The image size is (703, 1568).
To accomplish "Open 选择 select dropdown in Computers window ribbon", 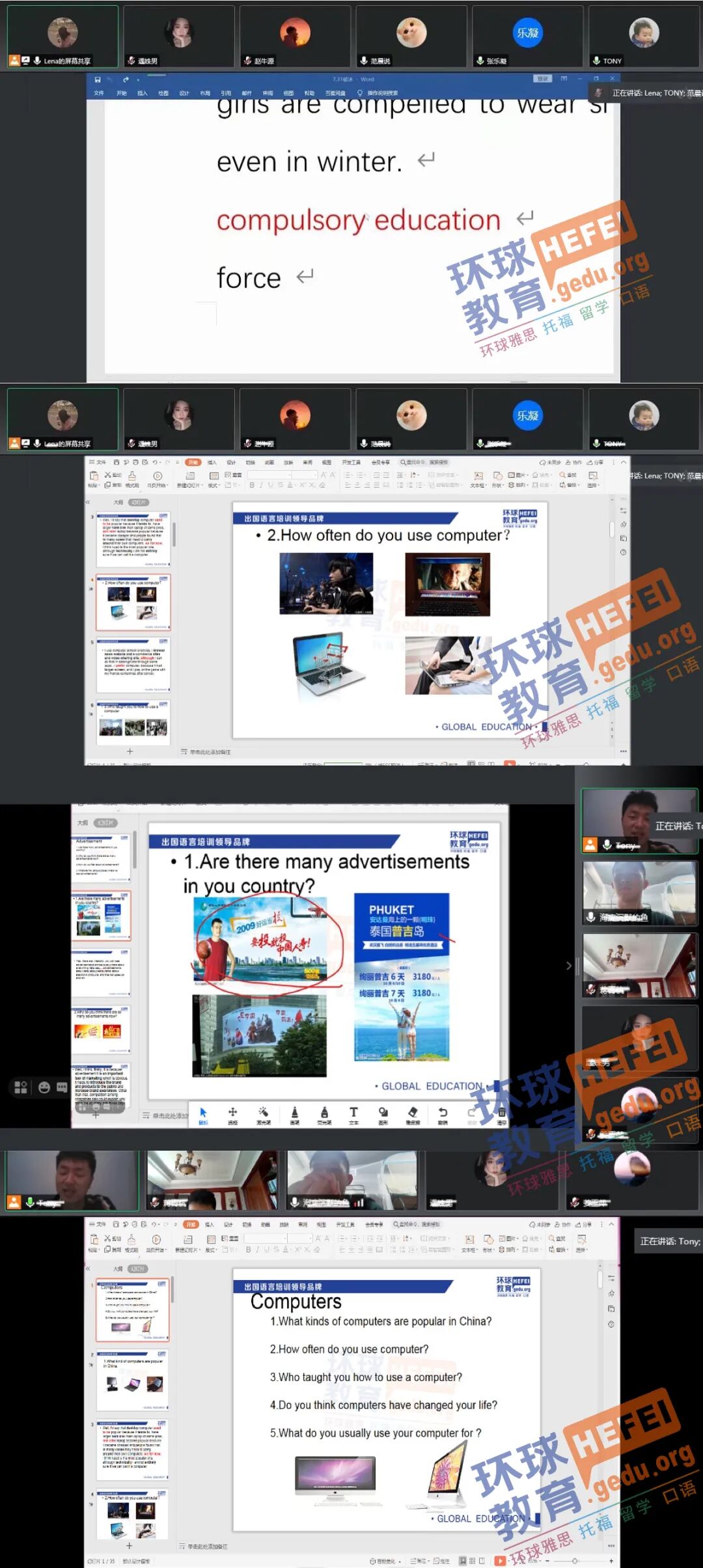I will tap(582, 1242).
